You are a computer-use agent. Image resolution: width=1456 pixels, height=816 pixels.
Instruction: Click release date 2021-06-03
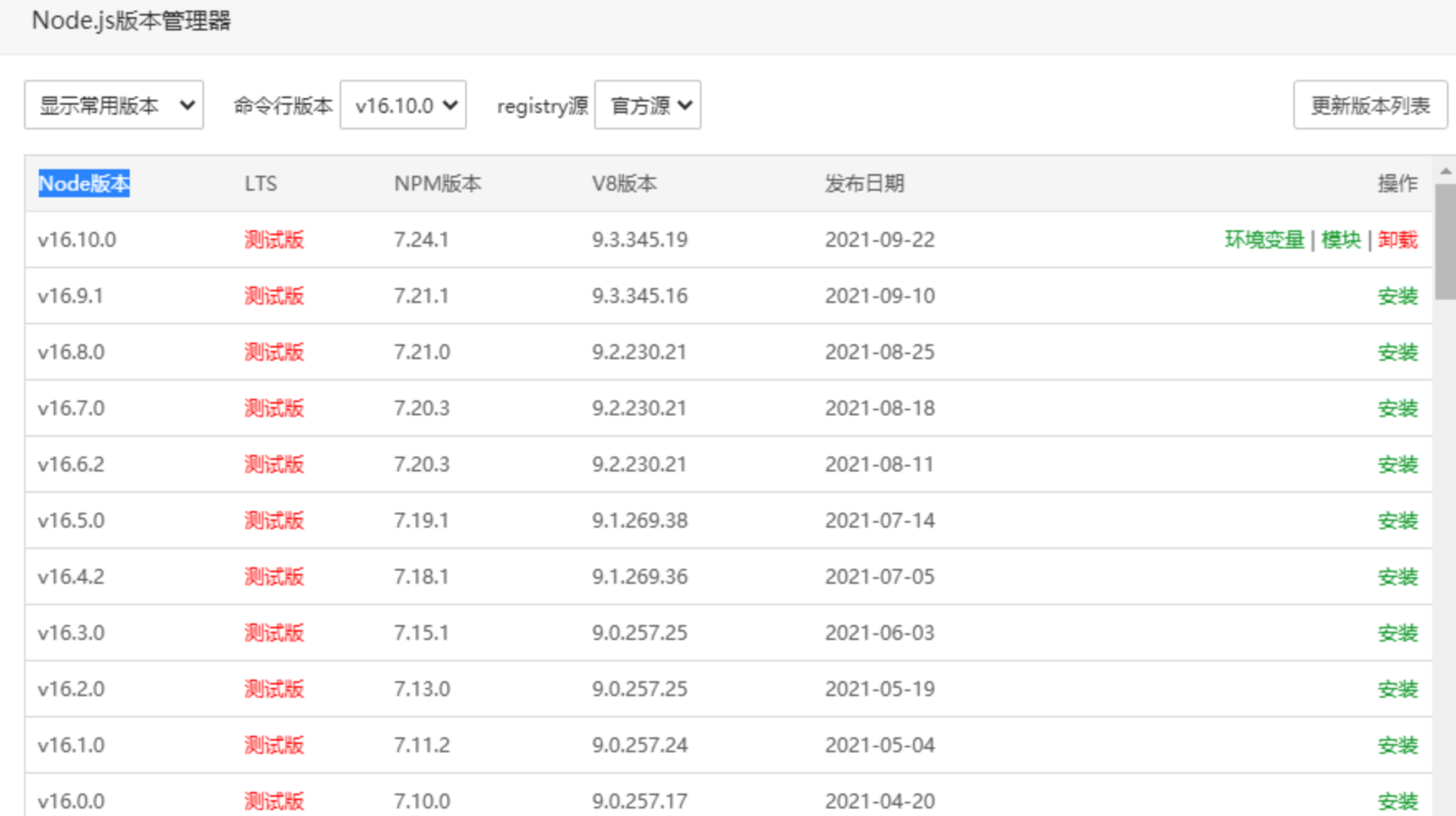tap(880, 633)
